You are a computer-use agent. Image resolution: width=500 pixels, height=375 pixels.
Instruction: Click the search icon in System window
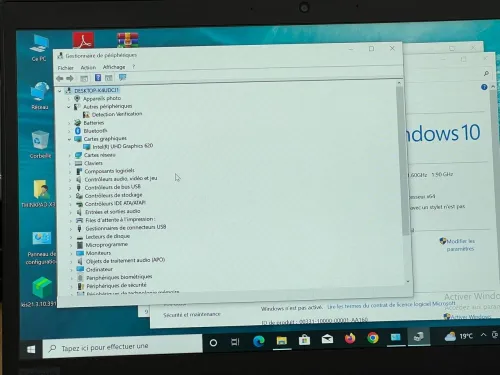coord(486,73)
